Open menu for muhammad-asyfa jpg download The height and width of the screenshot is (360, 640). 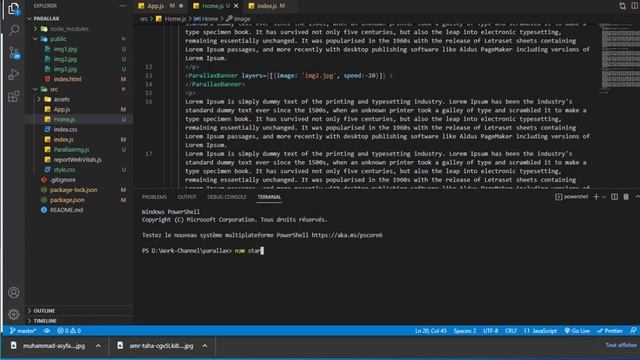pos(98,346)
